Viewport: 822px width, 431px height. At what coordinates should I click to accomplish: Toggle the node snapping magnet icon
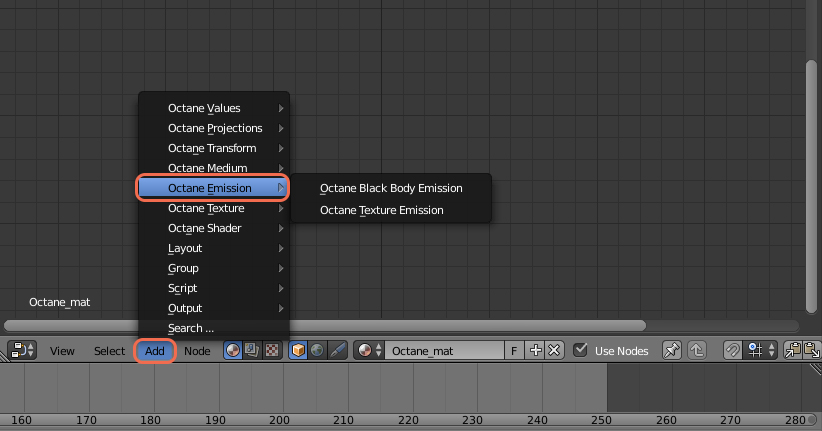tap(732, 351)
